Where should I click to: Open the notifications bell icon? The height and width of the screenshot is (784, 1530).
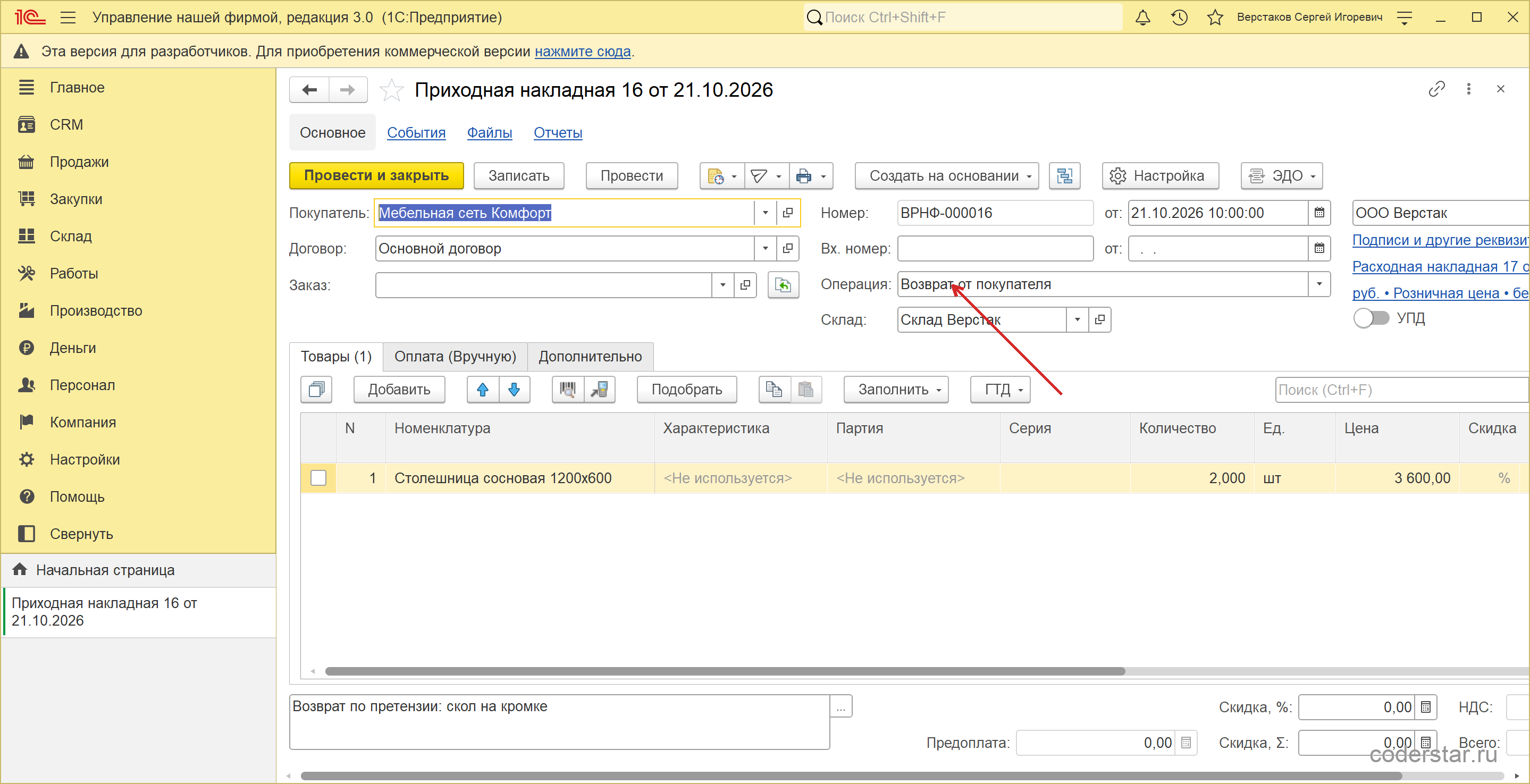point(1142,17)
